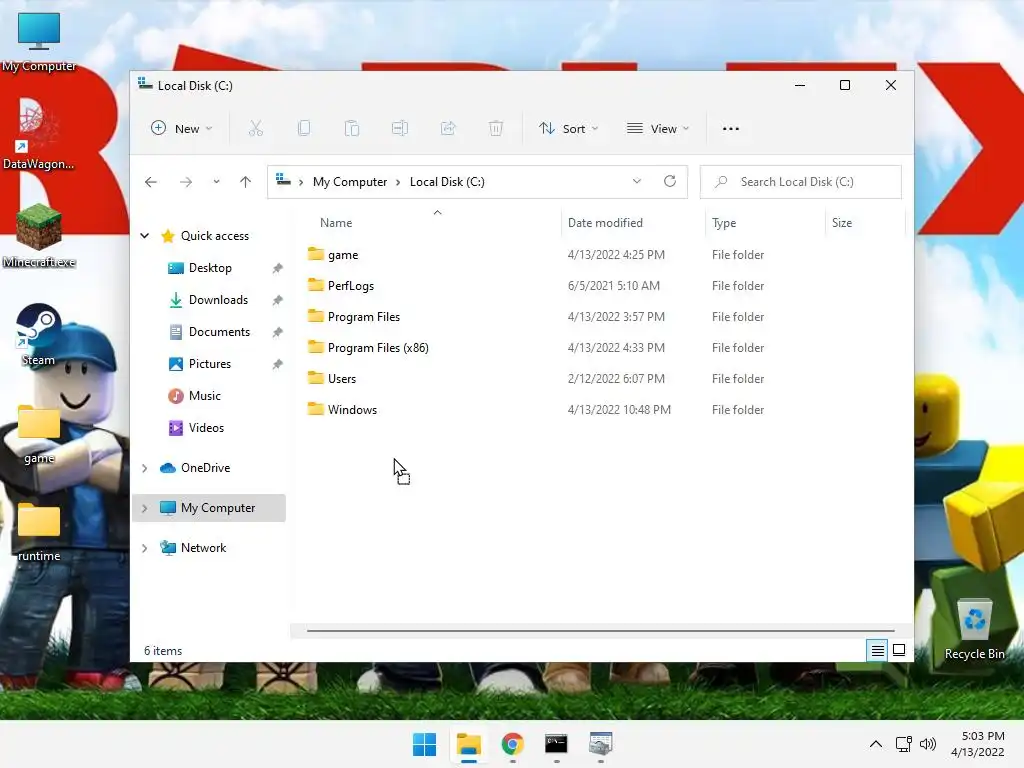Refresh the Local Disk (C:) listing

click(670, 182)
